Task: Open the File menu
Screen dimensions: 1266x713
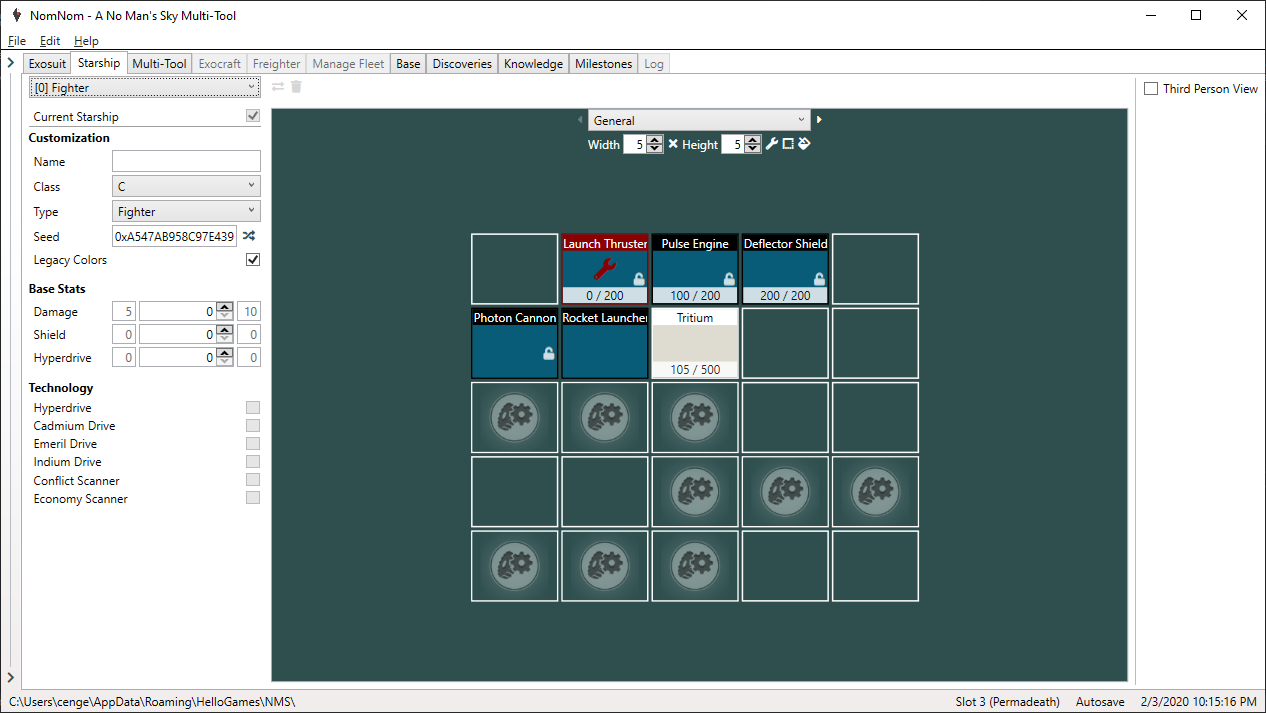Action: (x=17, y=41)
